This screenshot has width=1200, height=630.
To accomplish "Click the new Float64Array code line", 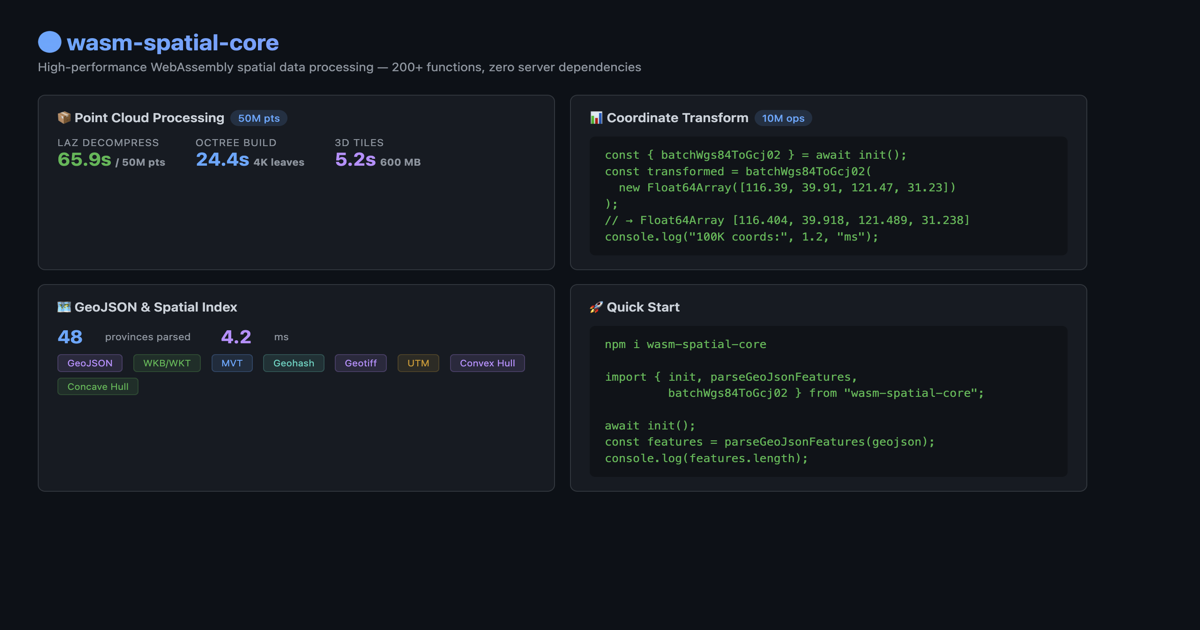I will (x=787, y=187).
